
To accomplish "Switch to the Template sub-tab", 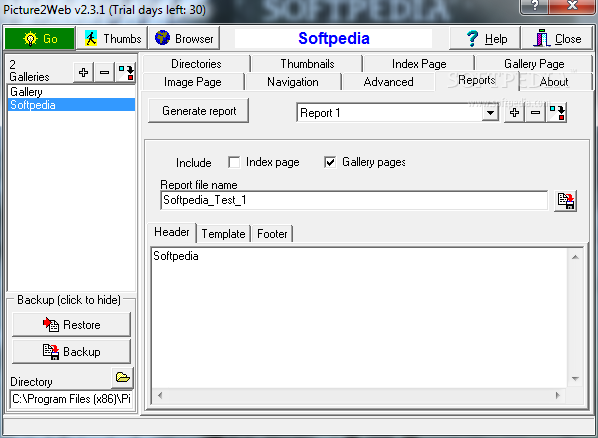I will click(223, 233).
